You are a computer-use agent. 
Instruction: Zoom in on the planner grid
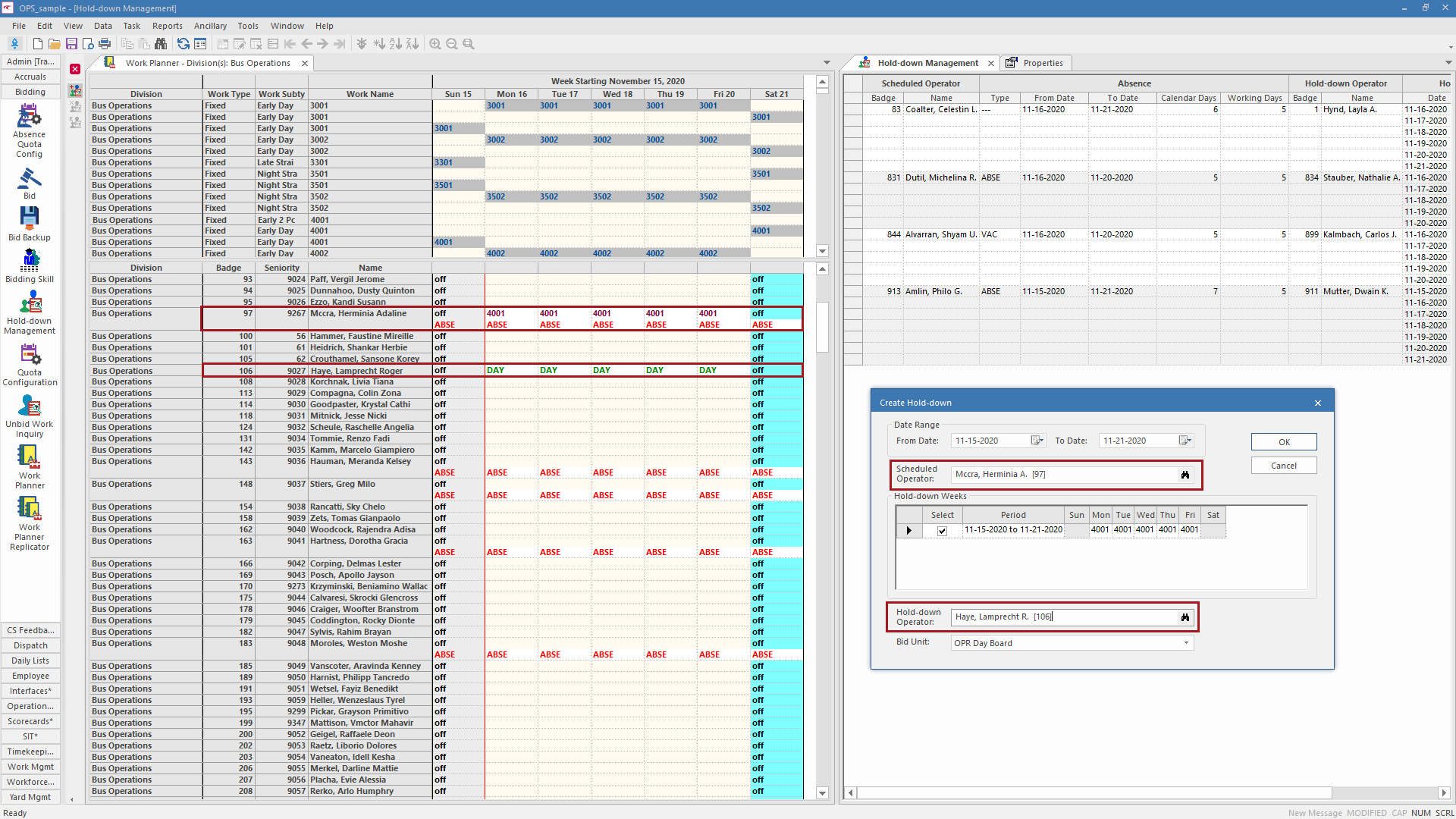435,44
